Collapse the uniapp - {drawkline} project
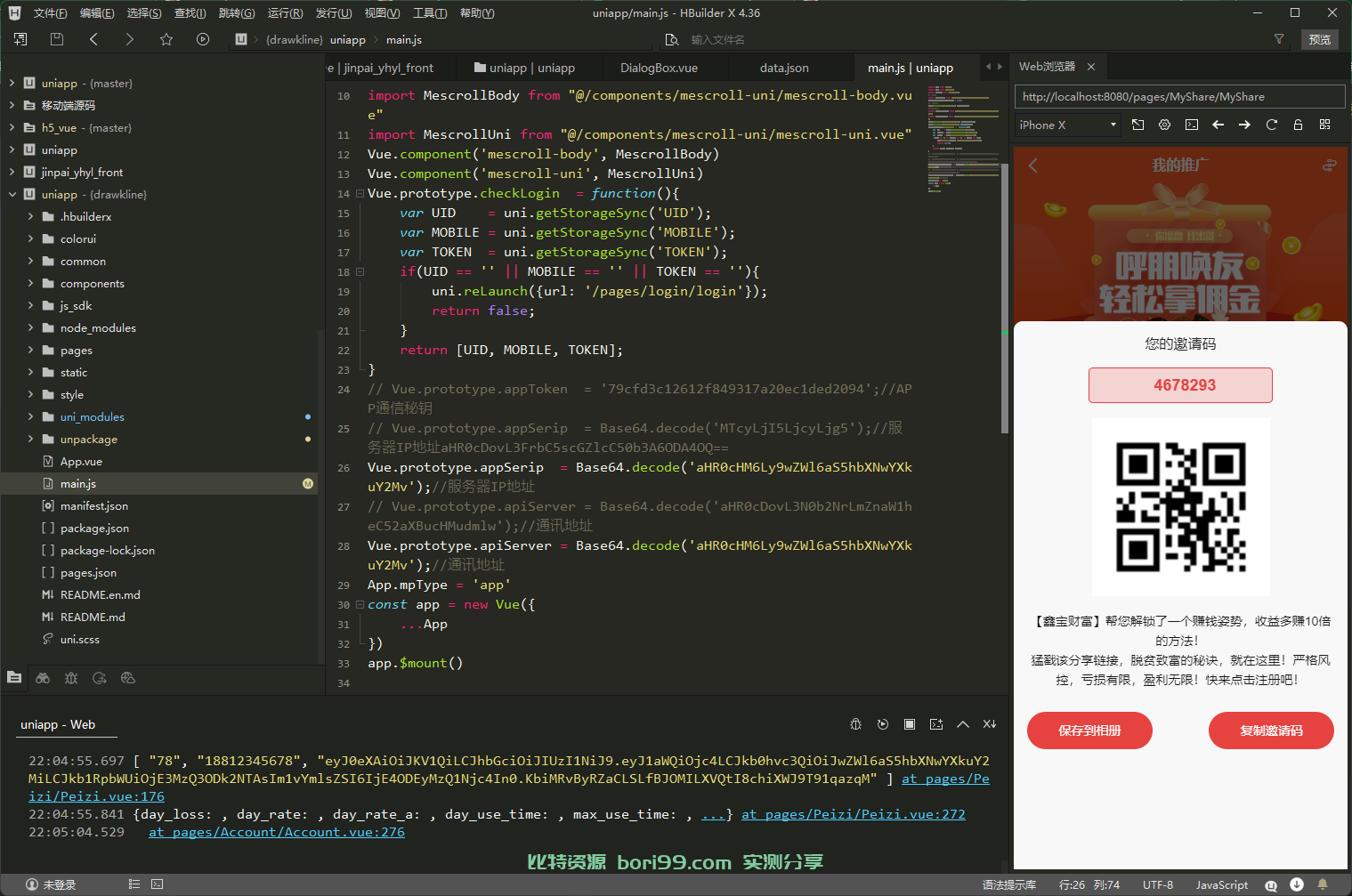The image size is (1352, 896). point(12,194)
